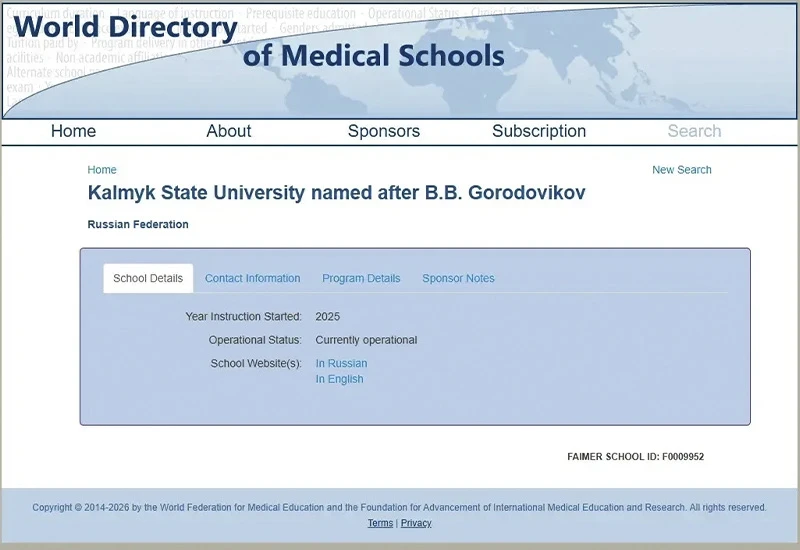Open the About menu item
This screenshot has height=550, width=800.
click(229, 131)
